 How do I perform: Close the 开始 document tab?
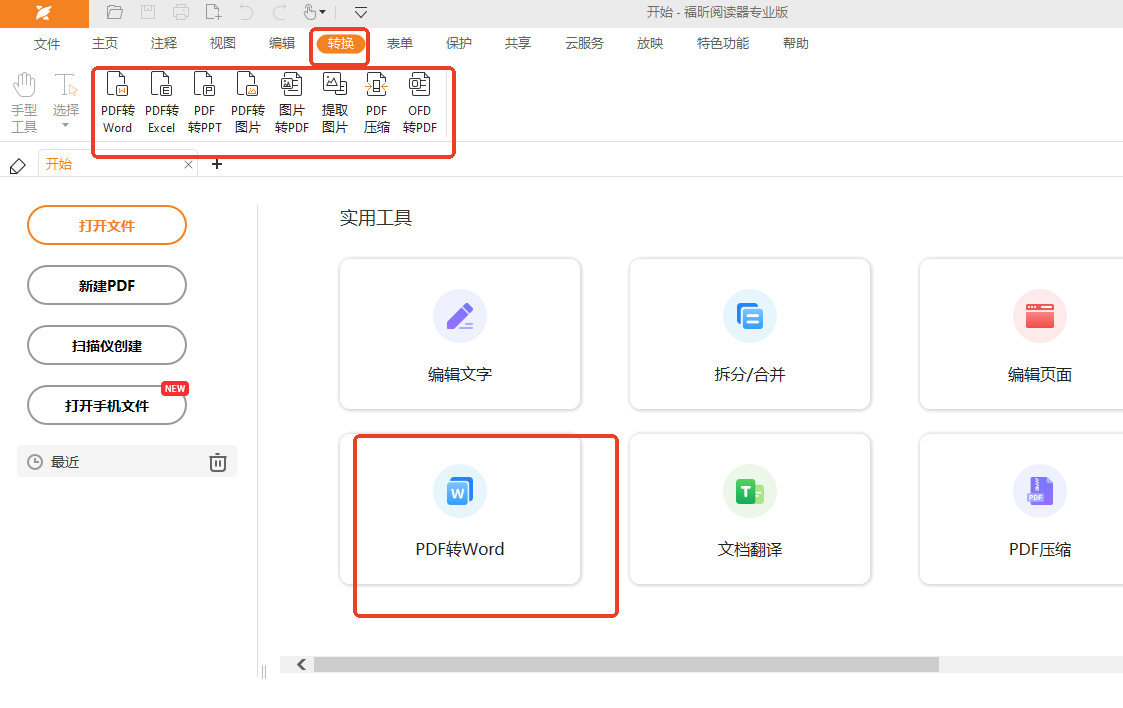(188, 165)
